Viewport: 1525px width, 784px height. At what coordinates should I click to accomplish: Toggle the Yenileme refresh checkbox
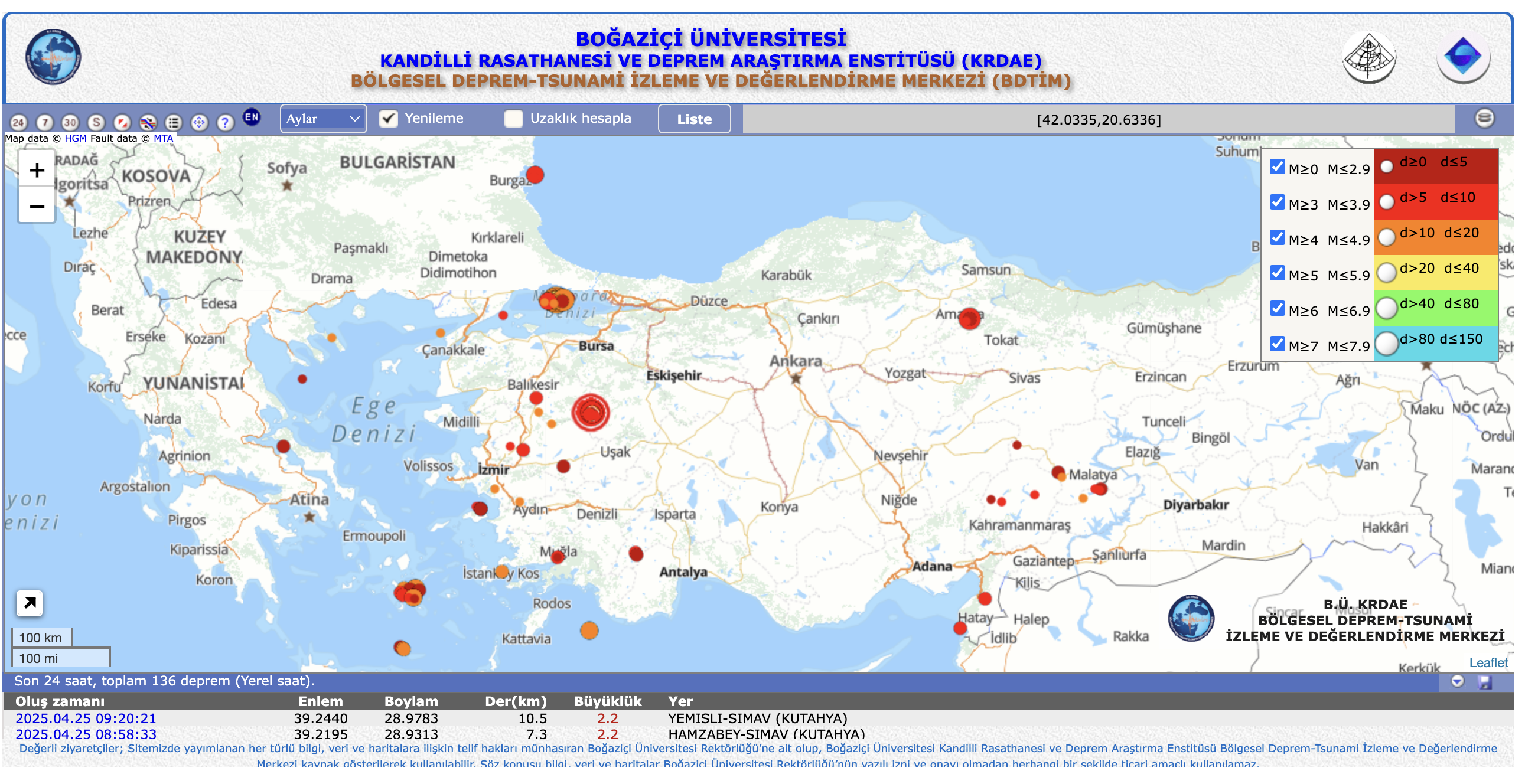click(389, 118)
